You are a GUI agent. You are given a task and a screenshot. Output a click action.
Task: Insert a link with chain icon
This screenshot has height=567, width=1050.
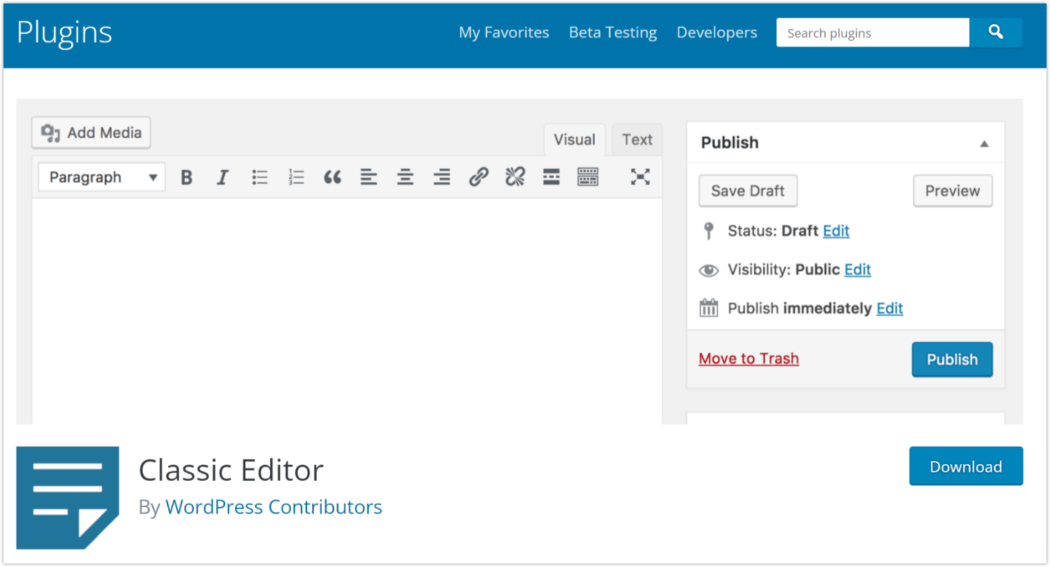pyautogui.click(x=478, y=177)
